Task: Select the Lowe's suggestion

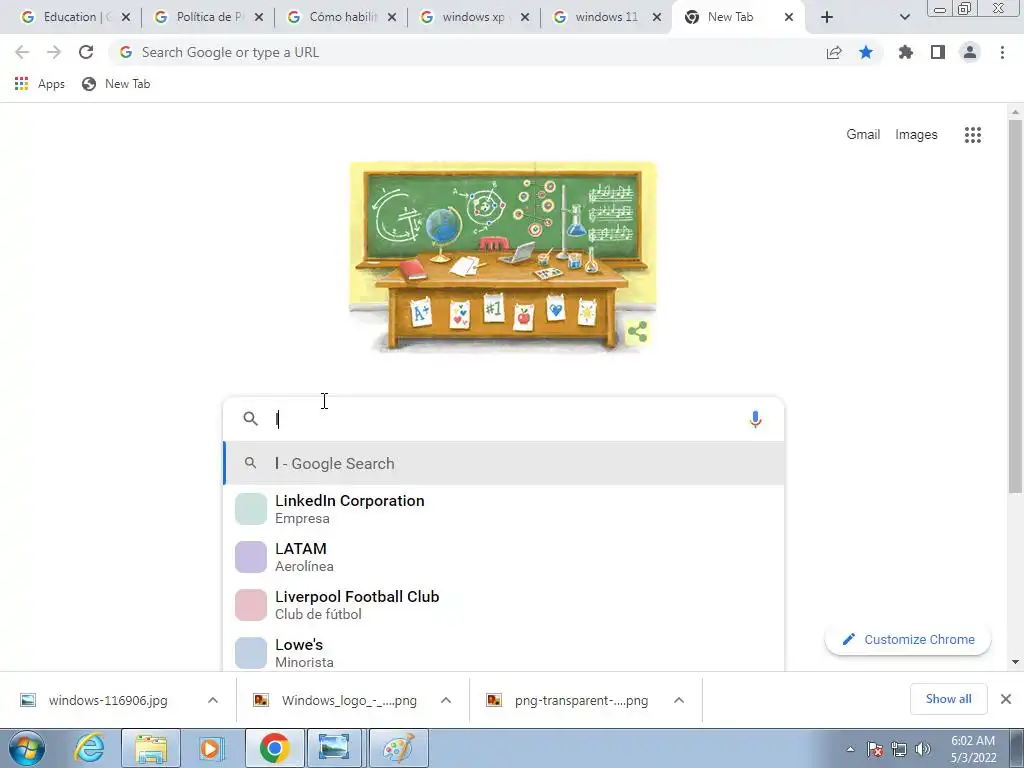Action: click(x=503, y=652)
